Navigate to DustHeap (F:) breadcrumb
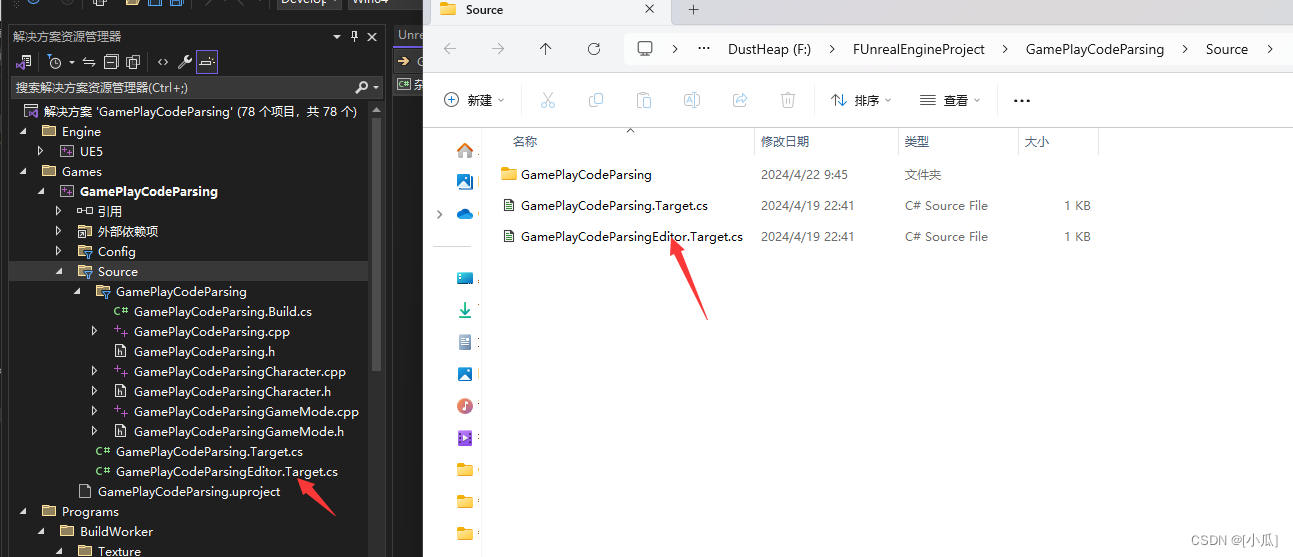This screenshot has width=1293, height=557. (769, 49)
